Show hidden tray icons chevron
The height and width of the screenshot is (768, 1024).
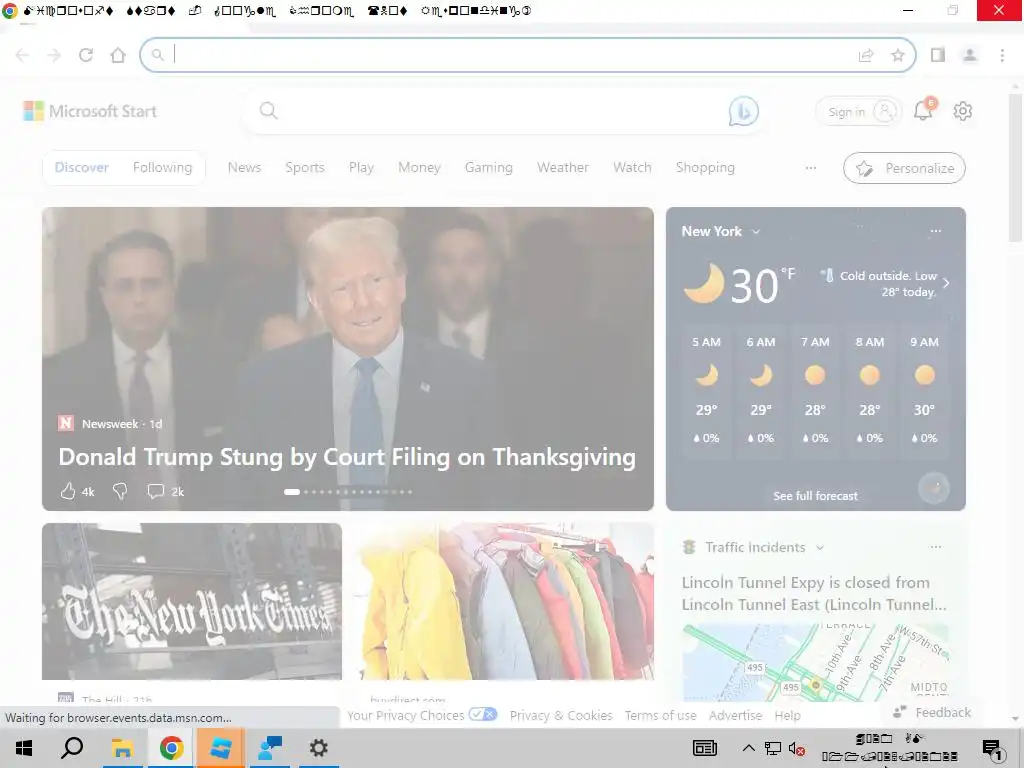coord(749,748)
